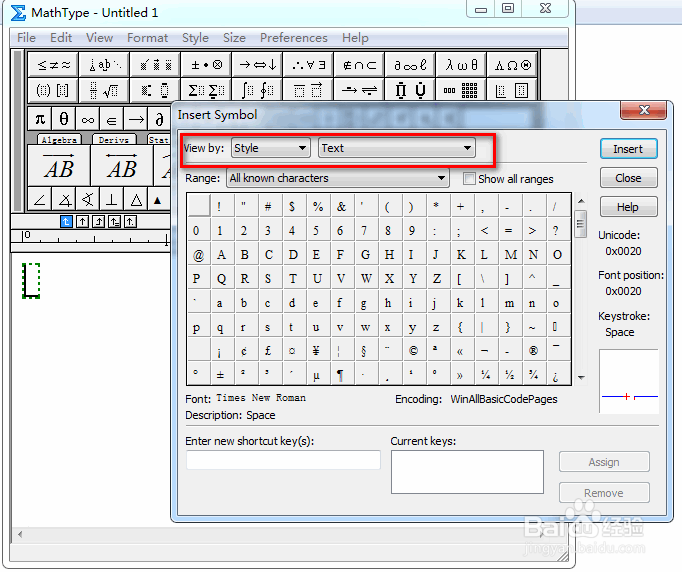Open the Size menu
682x572 pixels.
pyautogui.click(x=234, y=38)
